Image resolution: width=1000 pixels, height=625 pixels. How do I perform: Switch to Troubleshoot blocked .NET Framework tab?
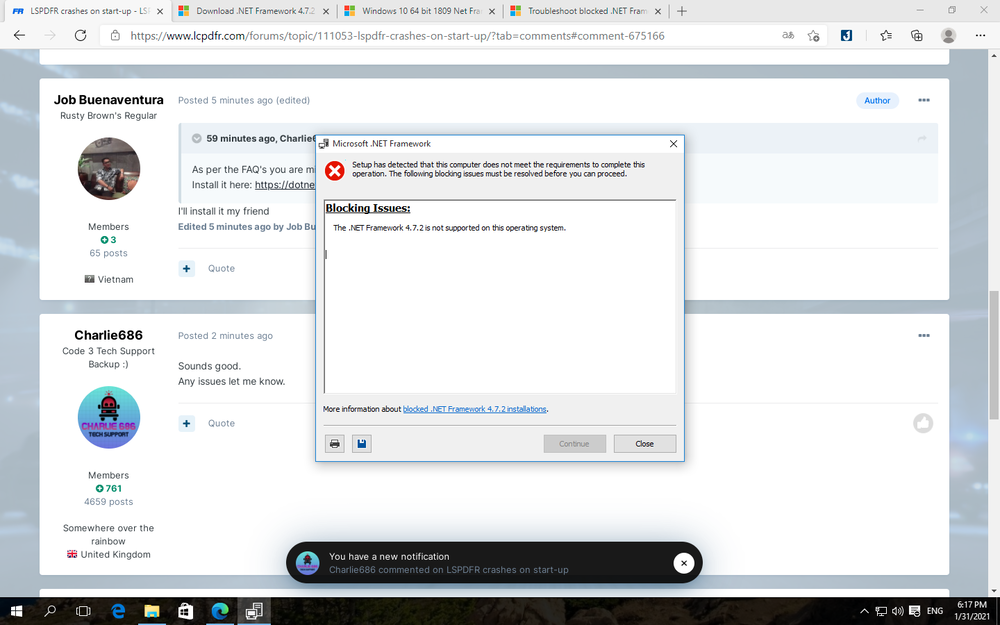(x=586, y=11)
